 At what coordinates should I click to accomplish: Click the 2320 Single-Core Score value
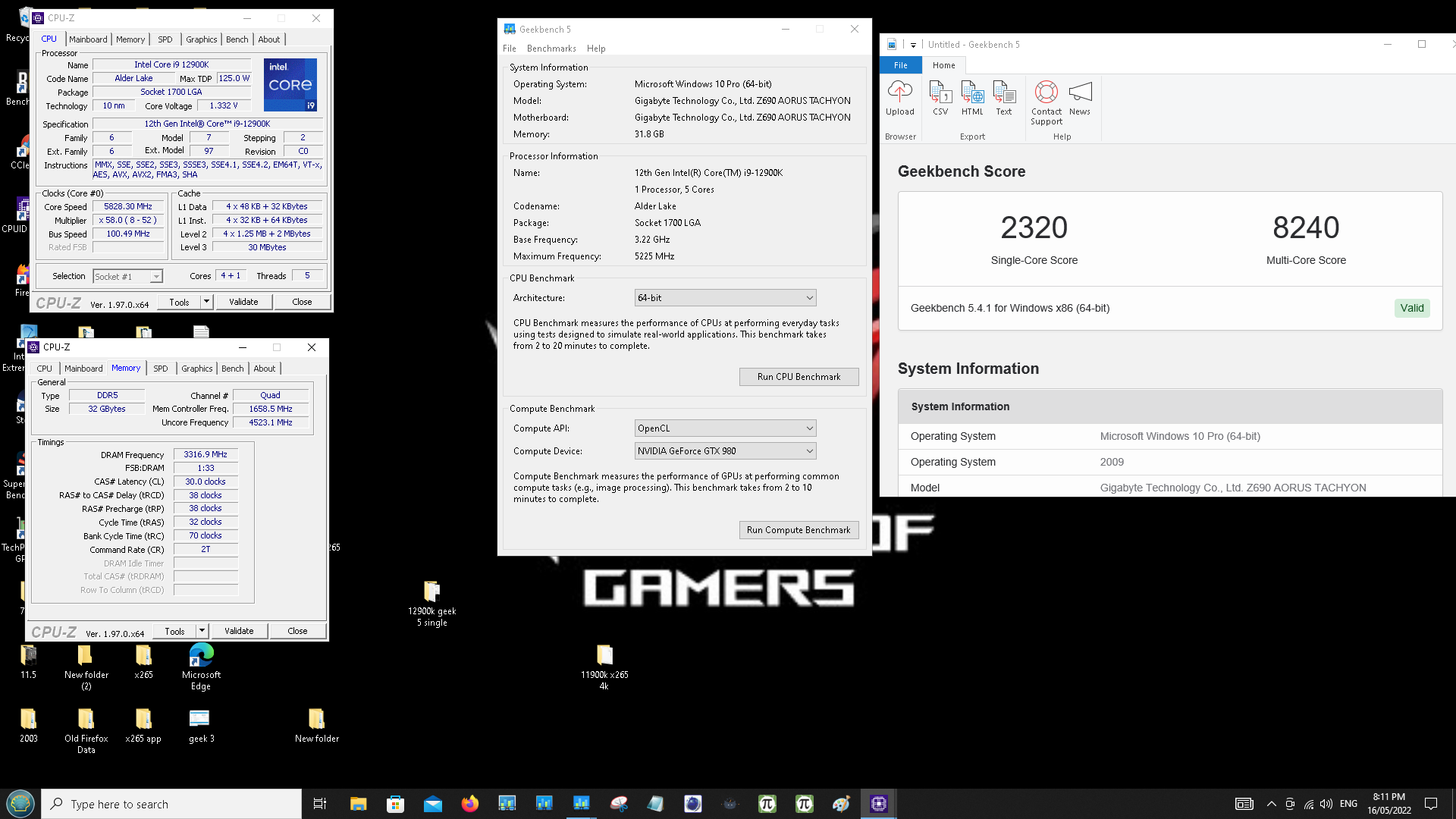tap(1034, 227)
